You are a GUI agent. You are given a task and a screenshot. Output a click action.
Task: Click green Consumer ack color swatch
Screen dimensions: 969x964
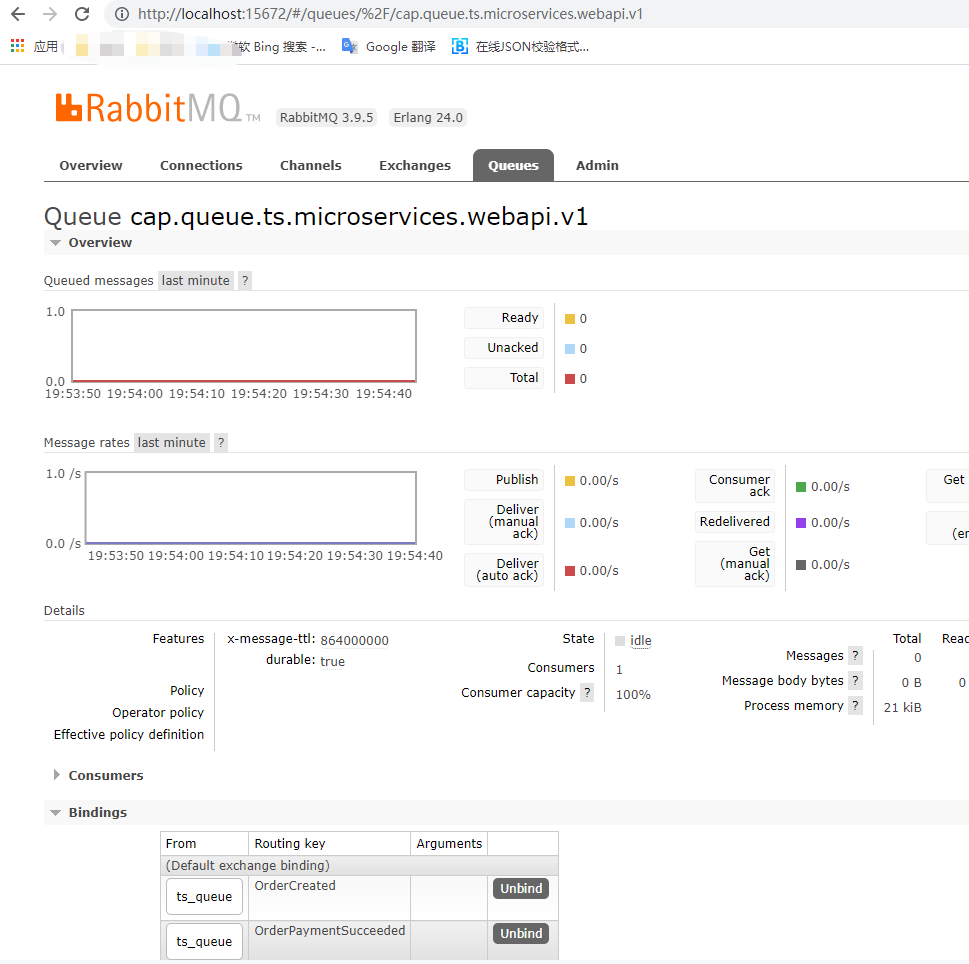coord(801,487)
